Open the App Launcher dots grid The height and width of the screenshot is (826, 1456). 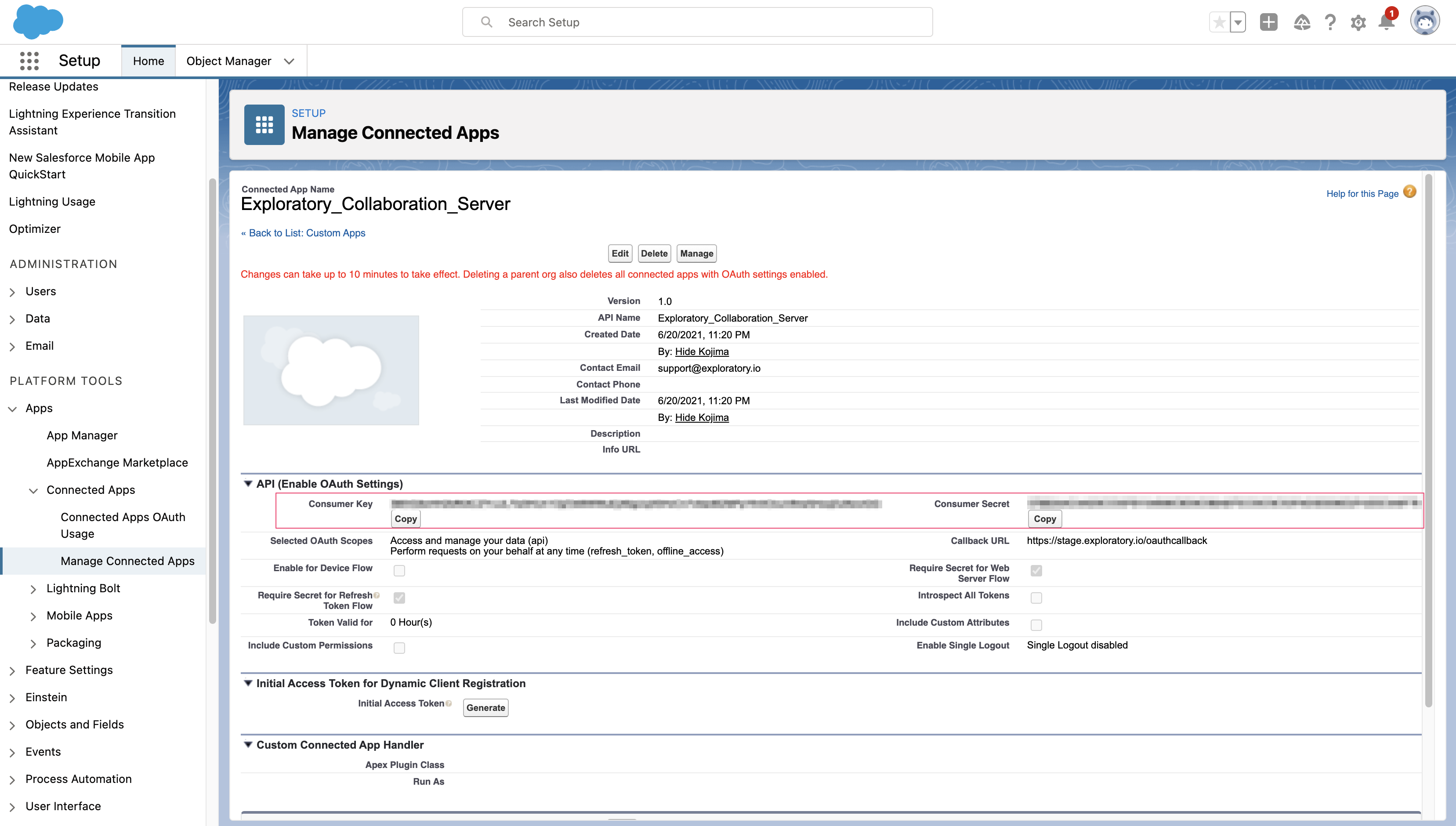coord(29,61)
